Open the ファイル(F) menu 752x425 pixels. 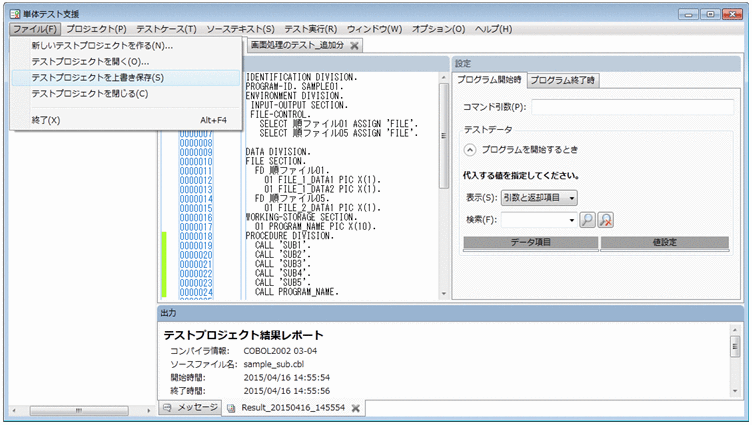coord(35,29)
